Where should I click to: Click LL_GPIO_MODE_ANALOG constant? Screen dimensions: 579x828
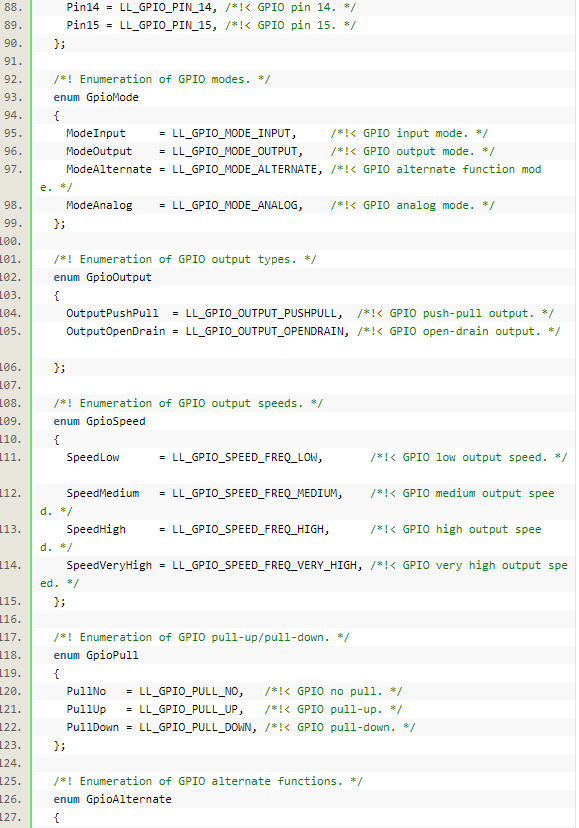pyautogui.click(x=237, y=205)
